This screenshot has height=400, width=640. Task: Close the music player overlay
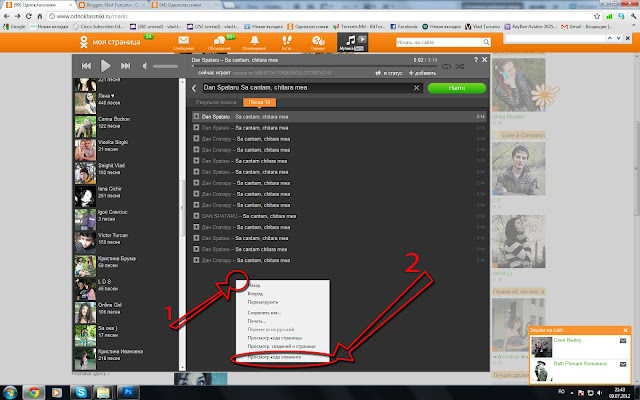point(484,60)
